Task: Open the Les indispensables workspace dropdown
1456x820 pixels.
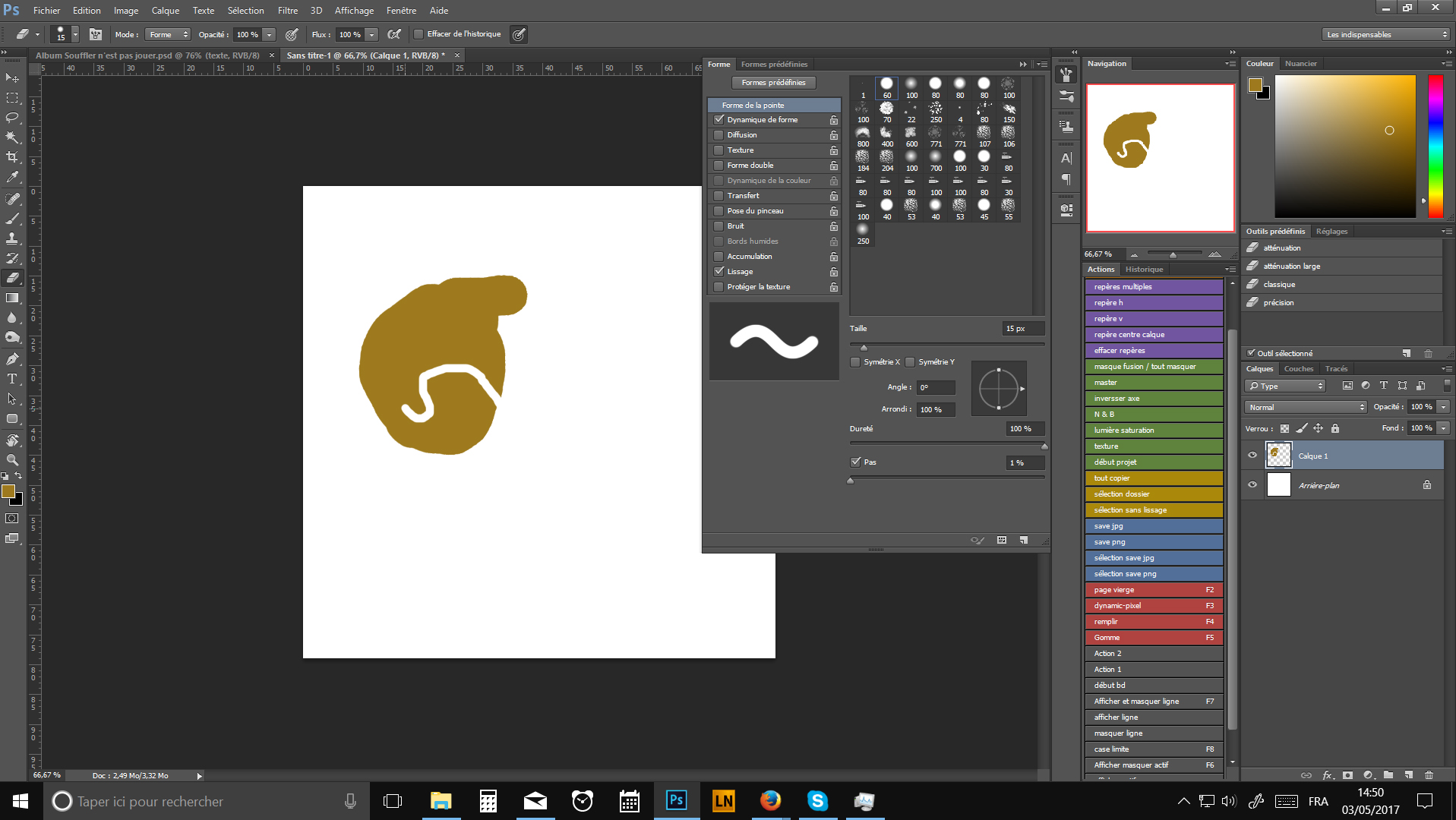Action: (1386, 35)
